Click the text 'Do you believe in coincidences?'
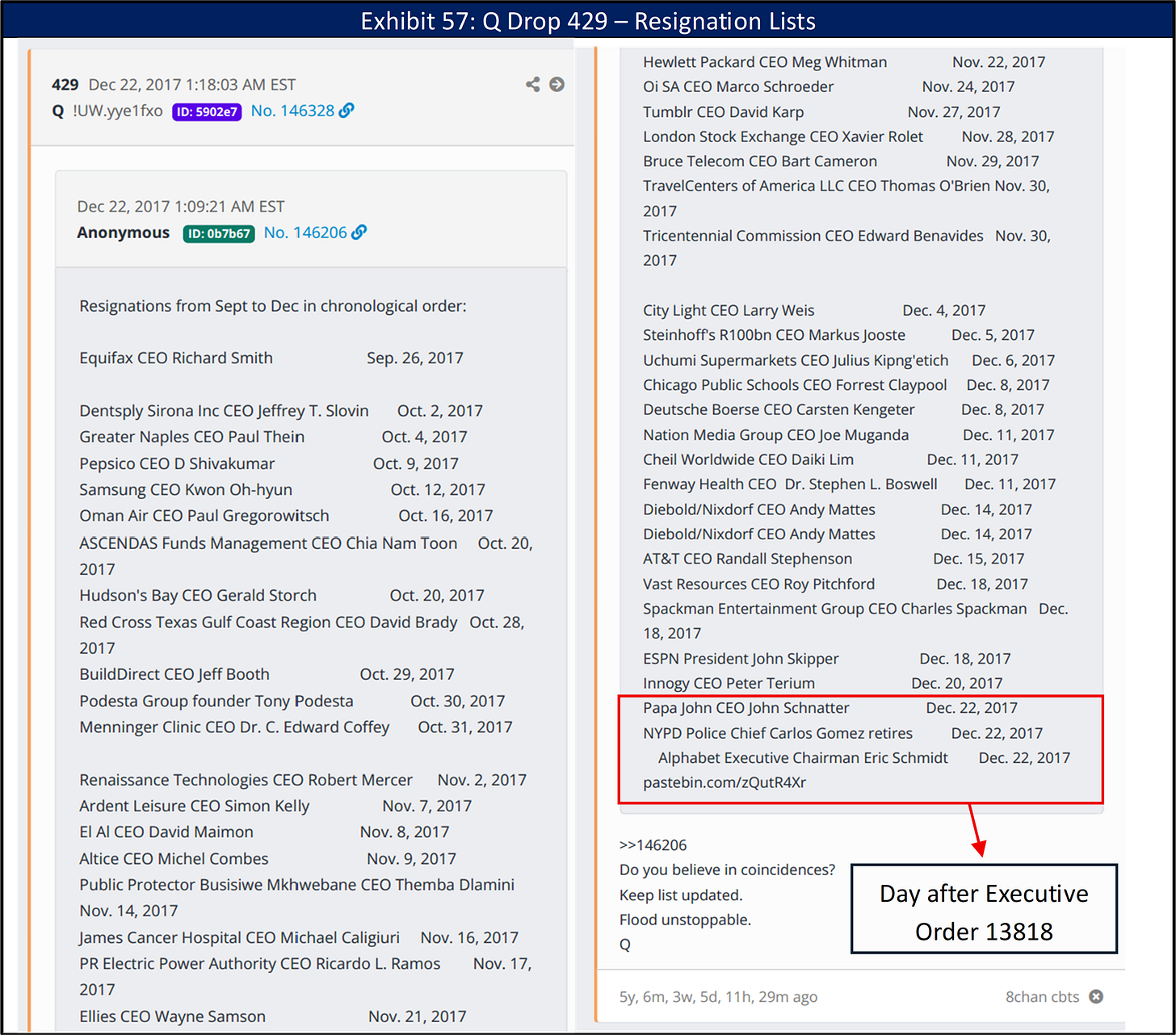This screenshot has height=1035, width=1176. coord(727,869)
